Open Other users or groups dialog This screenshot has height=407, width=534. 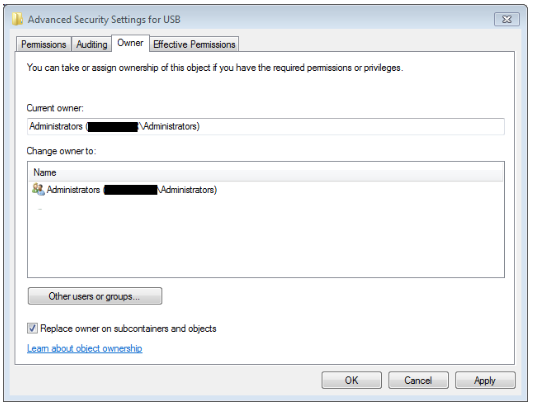coord(95,296)
